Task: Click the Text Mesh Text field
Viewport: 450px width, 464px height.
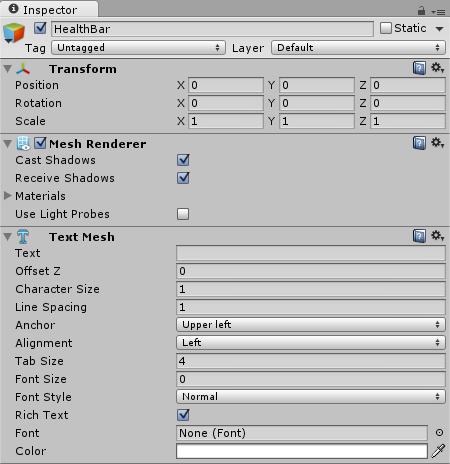Action: click(311, 253)
